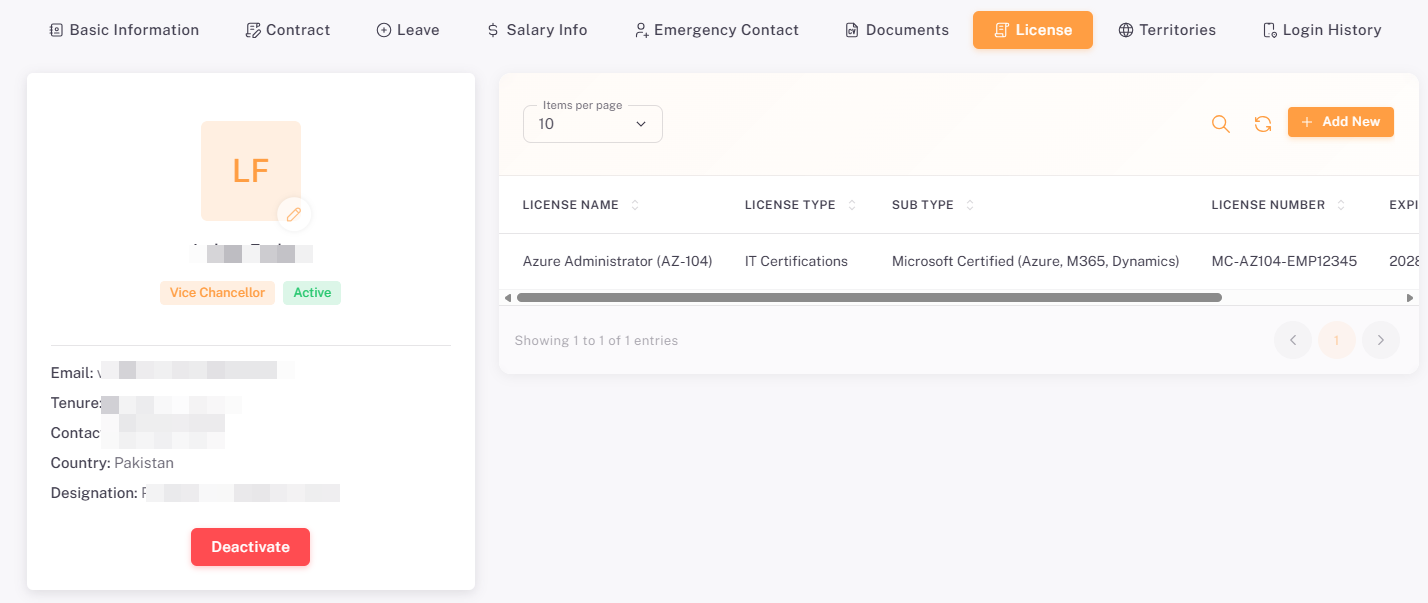Go to the Leave tab
This screenshot has height=603, width=1428.
point(408,30)
